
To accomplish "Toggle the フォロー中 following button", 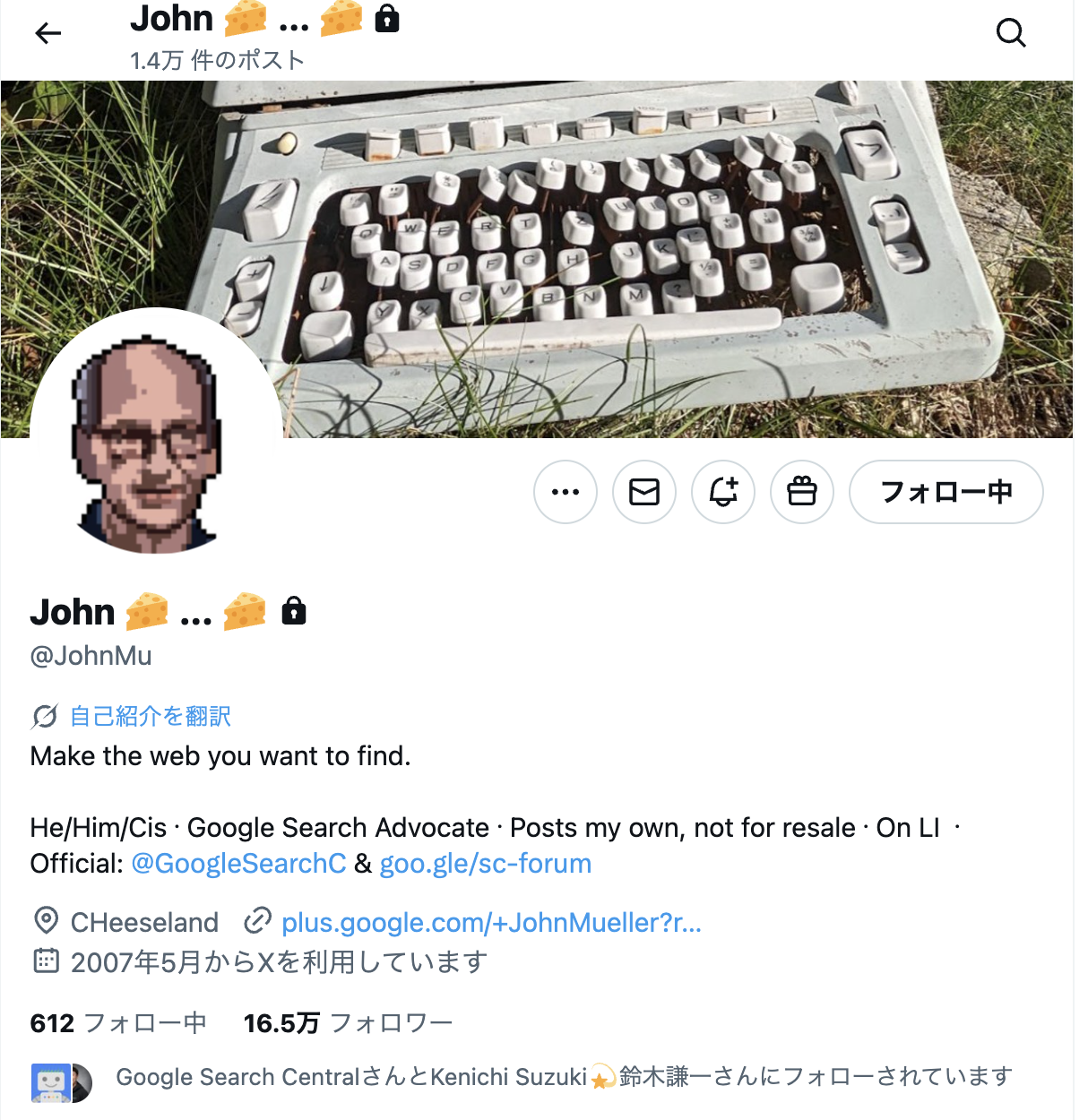I will [946, 492].
